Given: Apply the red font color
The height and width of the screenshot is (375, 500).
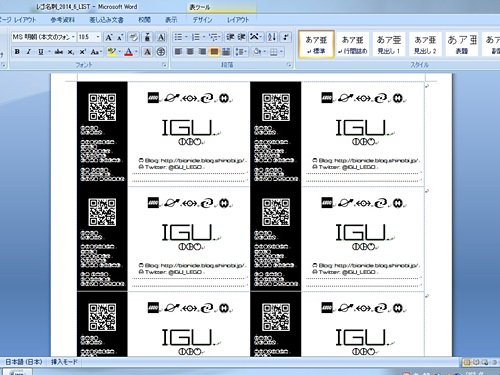Looking at the screenshot, I should [128, 52].
